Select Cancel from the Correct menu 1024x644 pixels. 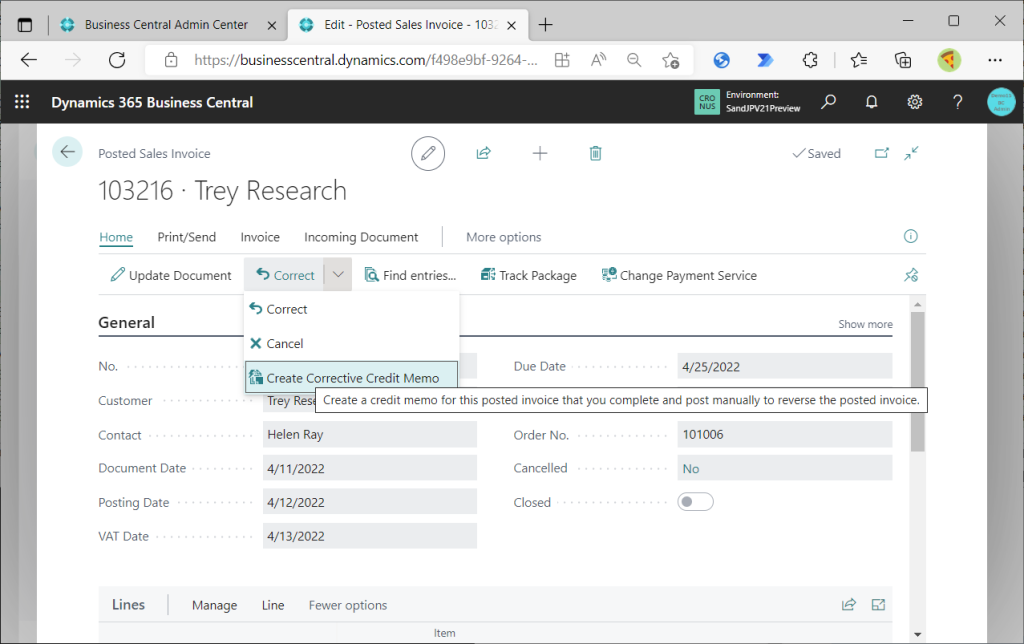coord(351,344)
